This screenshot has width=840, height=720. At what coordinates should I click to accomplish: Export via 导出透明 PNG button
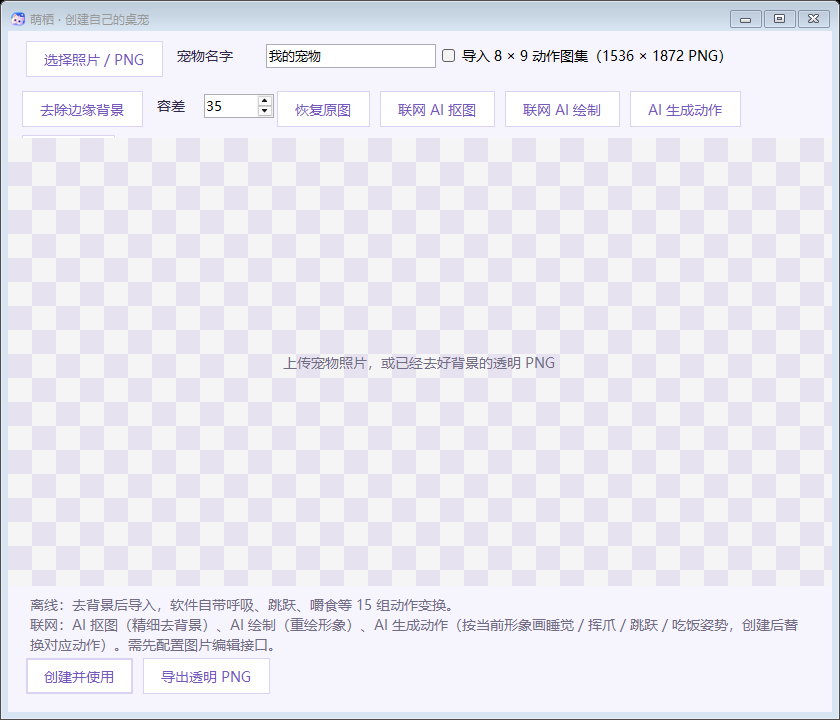(x=206, y=677)
